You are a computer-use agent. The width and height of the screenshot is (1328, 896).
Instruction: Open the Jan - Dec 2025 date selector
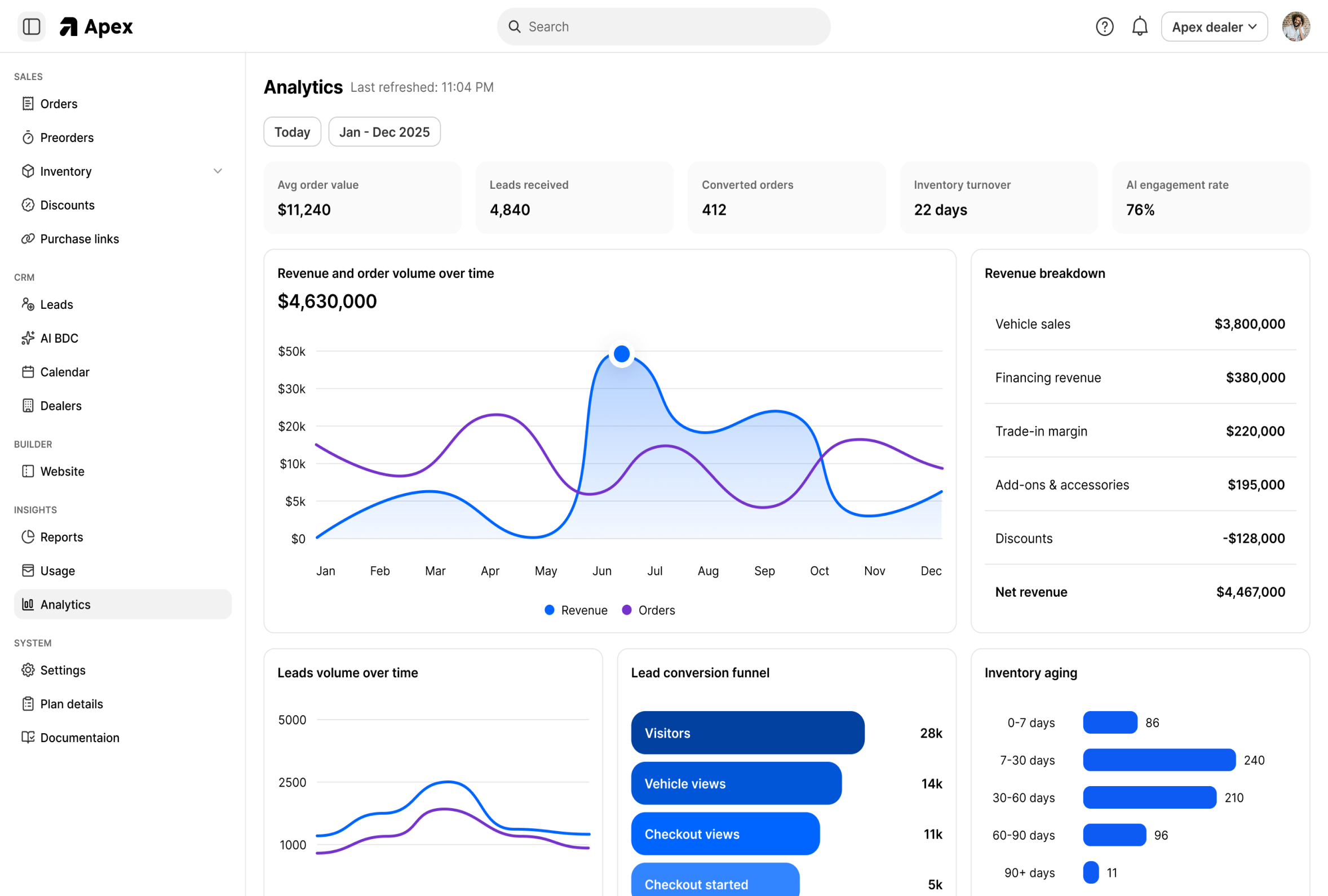click(384, 131)
